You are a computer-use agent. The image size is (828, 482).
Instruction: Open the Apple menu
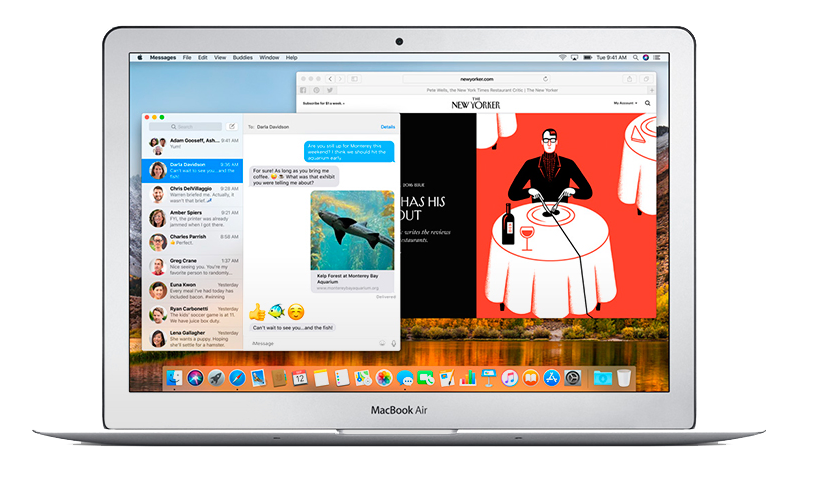click(x=139, y=58)
